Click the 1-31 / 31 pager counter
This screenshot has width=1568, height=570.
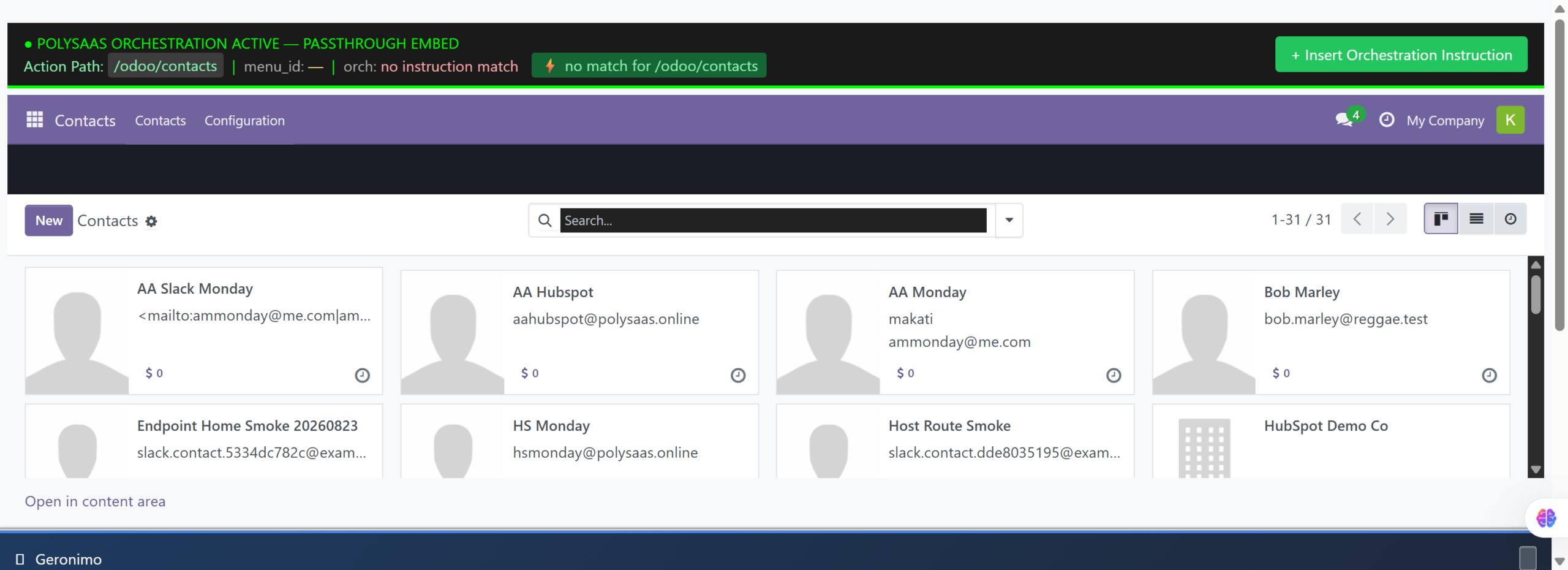1301,219
